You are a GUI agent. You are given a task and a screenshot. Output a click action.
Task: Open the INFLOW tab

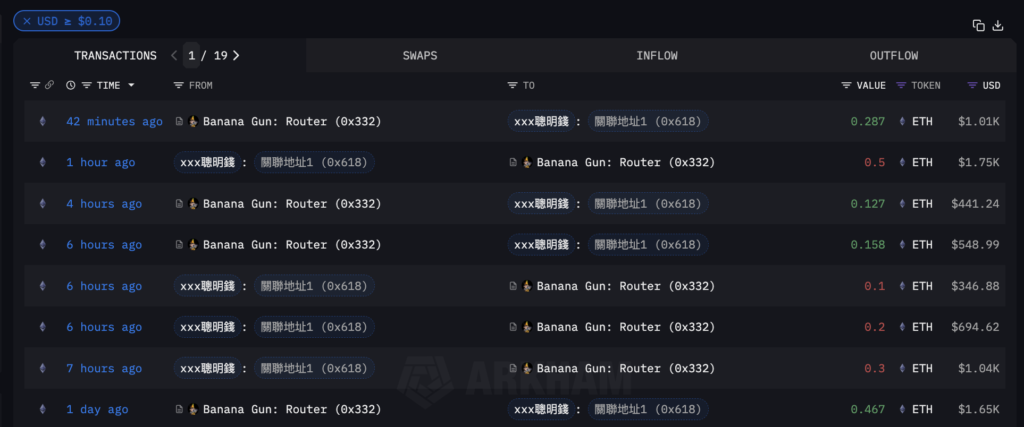coord(657,56)
